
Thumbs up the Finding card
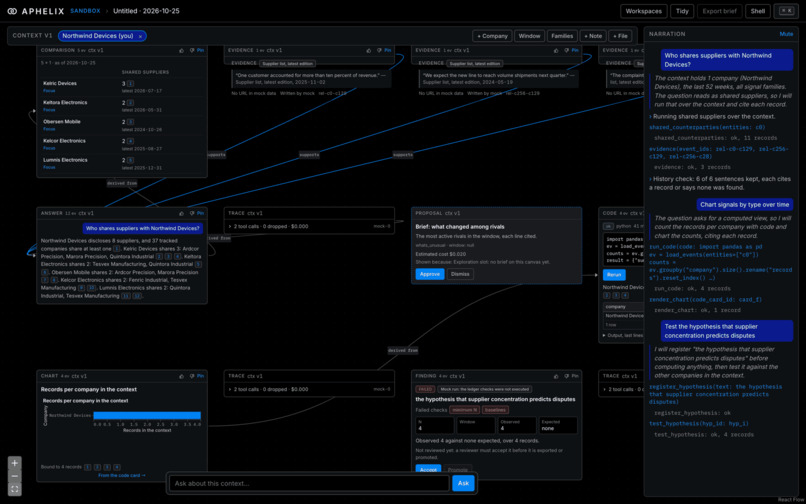point(556,376)
